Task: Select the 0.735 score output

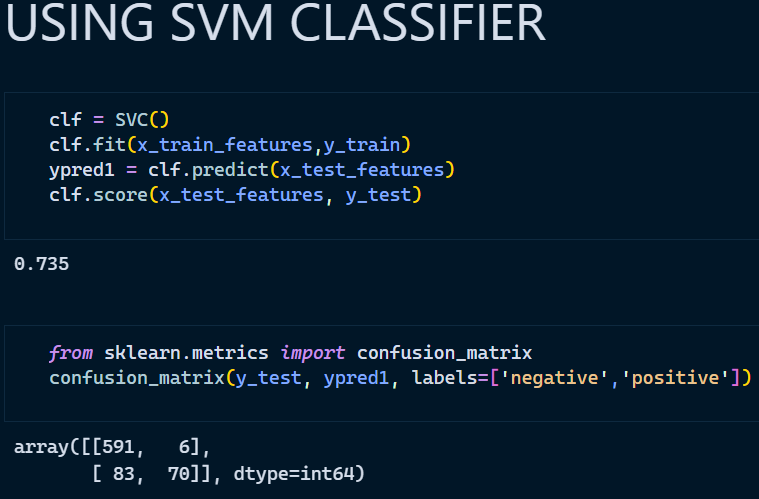Action: pos(42,264)
